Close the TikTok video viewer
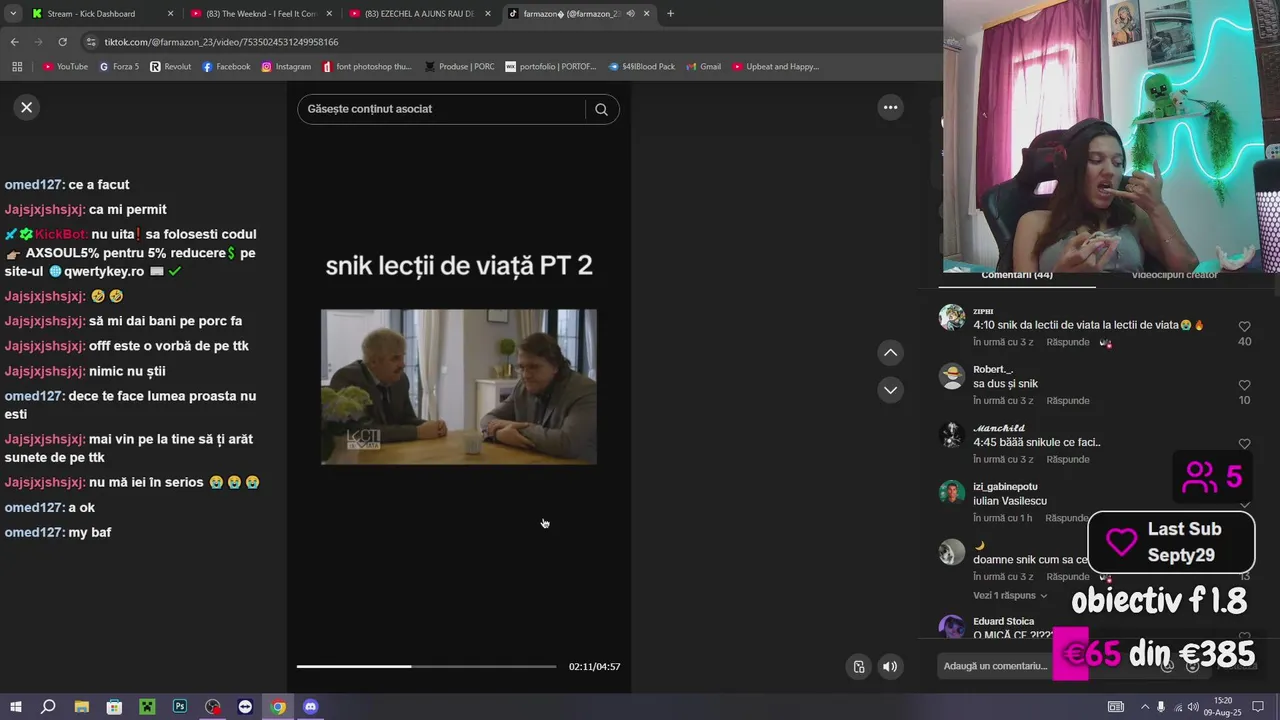1280x720 pixels. tap(27, 108)
